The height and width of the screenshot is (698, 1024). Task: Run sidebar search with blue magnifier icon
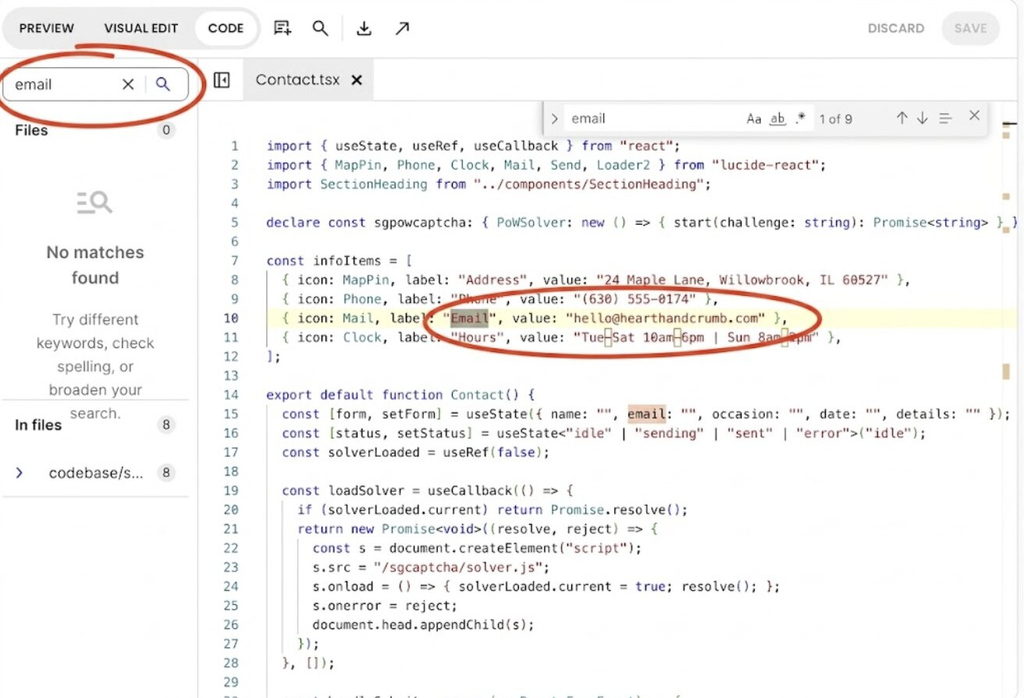tap(163, 84)
